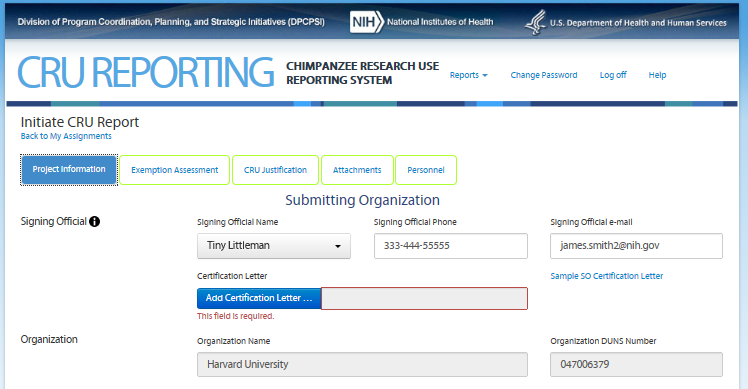Click Log off in the header
The width and height of the screenshot is (748, 389).
tap(613, 75)
